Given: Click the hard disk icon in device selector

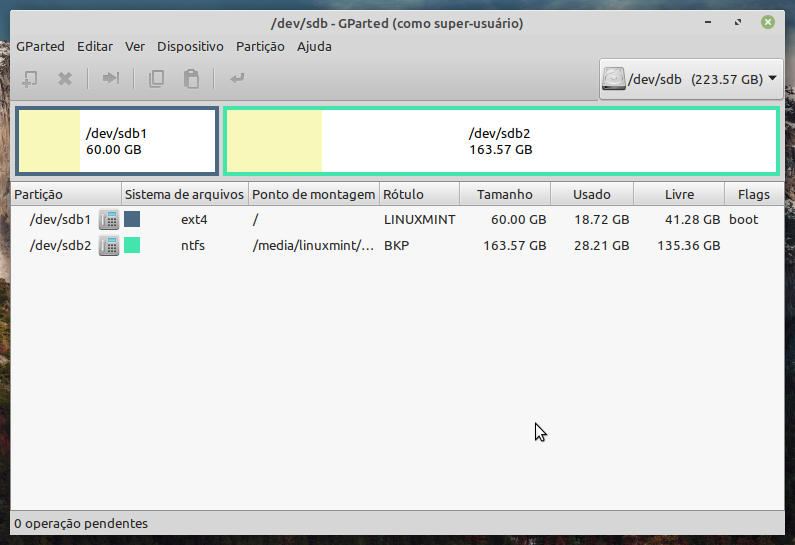Looking at the screenshot, I should coord(613,79).
